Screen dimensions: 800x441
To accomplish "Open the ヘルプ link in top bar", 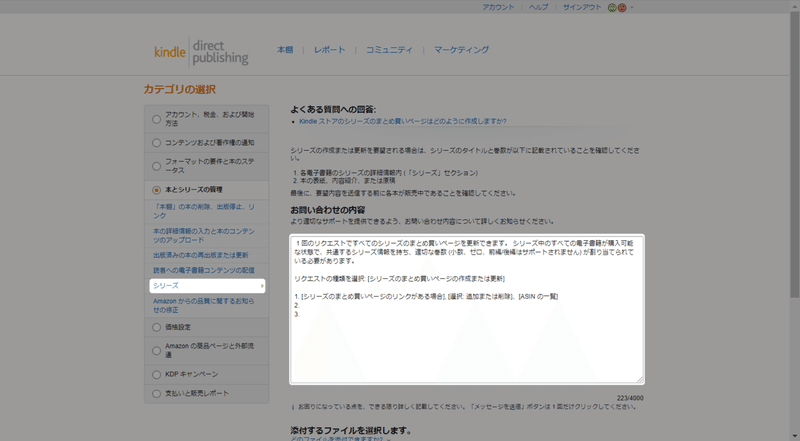I will (x=538, y=7).
